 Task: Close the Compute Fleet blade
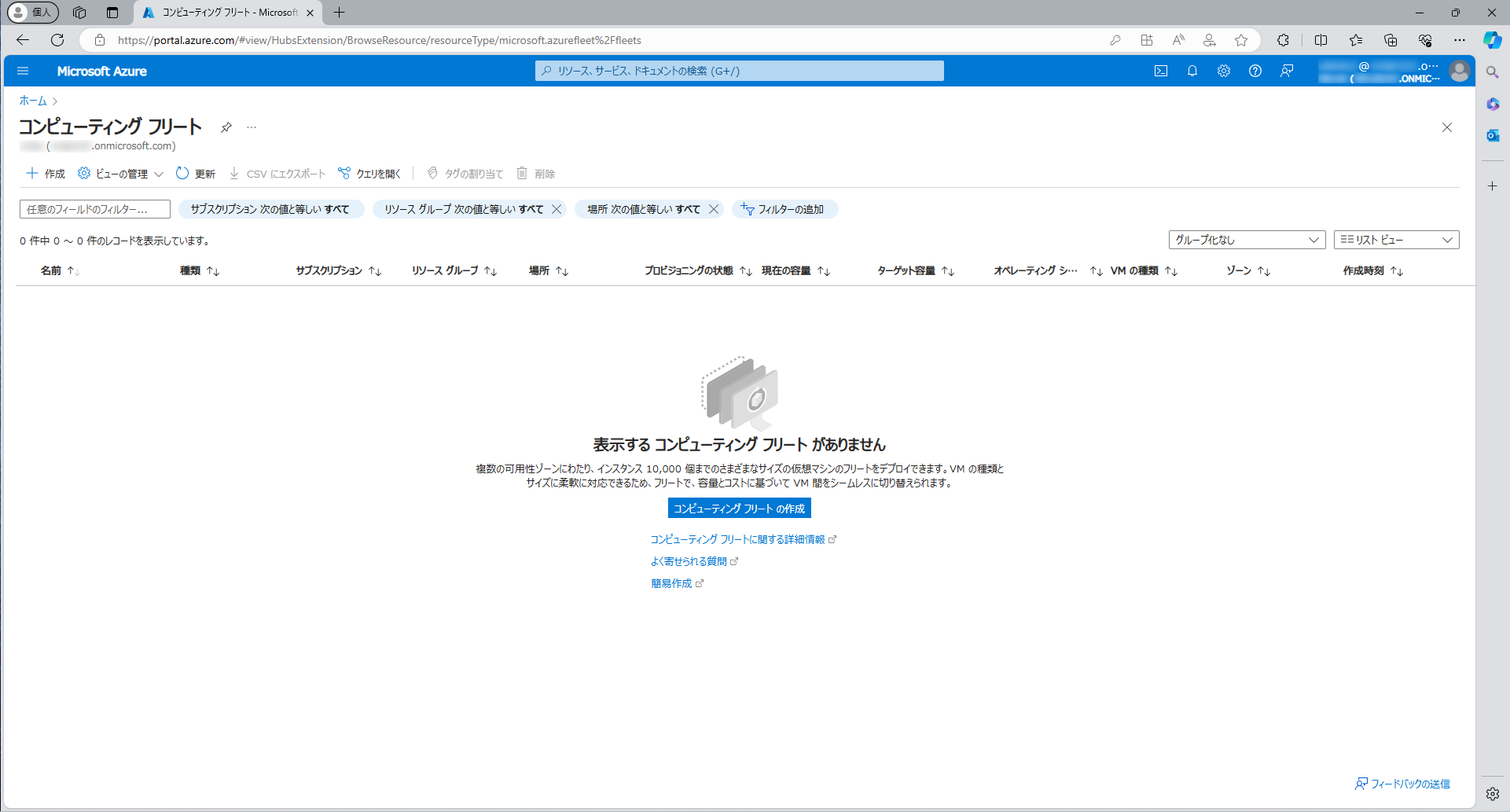pos(1447,127)
